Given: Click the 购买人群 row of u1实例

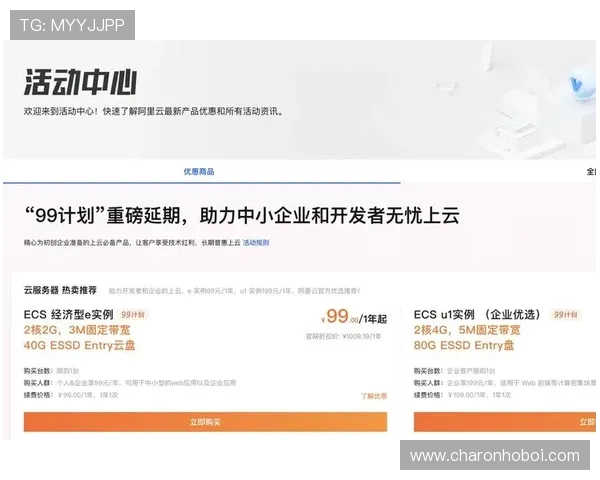Looking at the screenshot, I should click(x=505, y=383).
